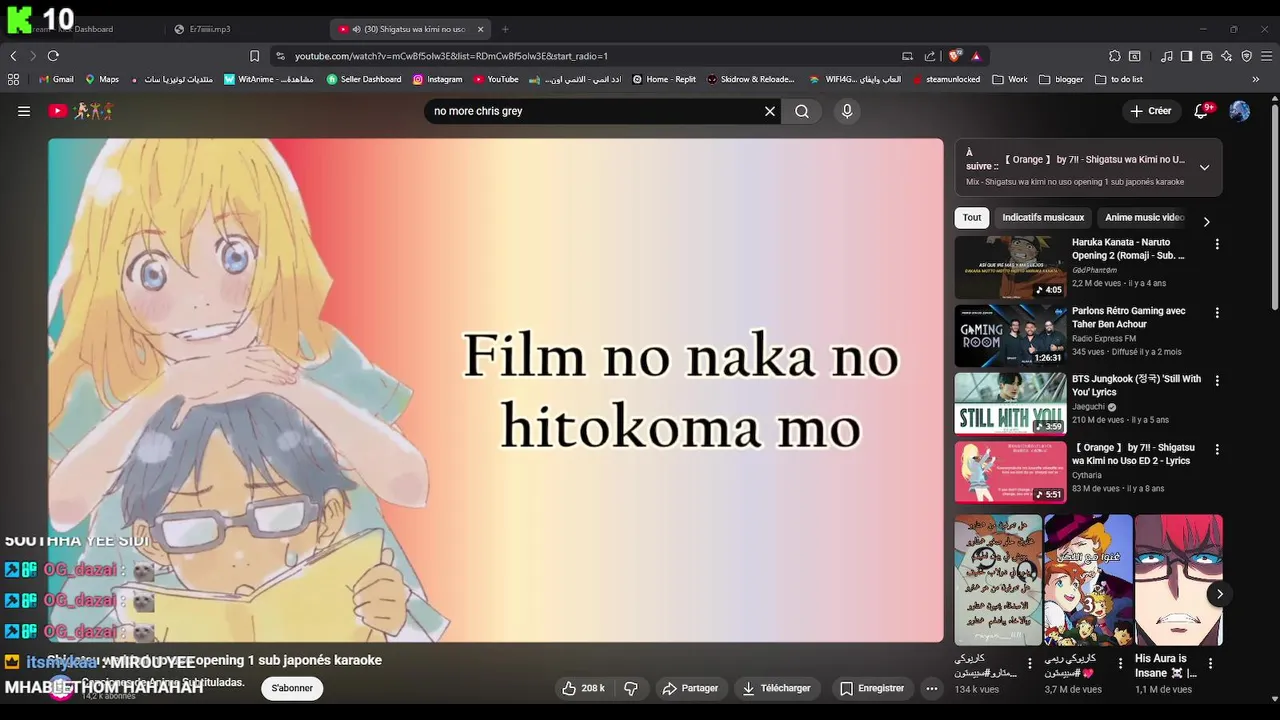Viewport: 1280px width, 720px height.
Task: Reload the current page
Action: (53, 56)
